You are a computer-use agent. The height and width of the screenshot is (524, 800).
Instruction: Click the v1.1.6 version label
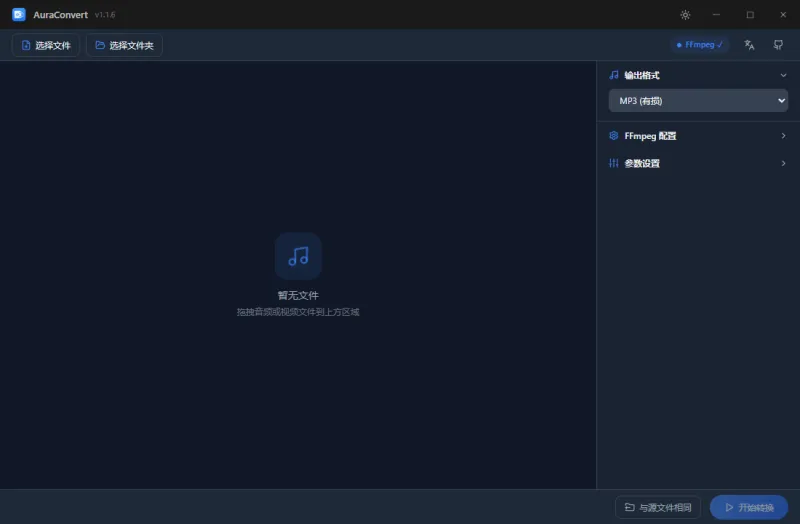coord(105,15)
